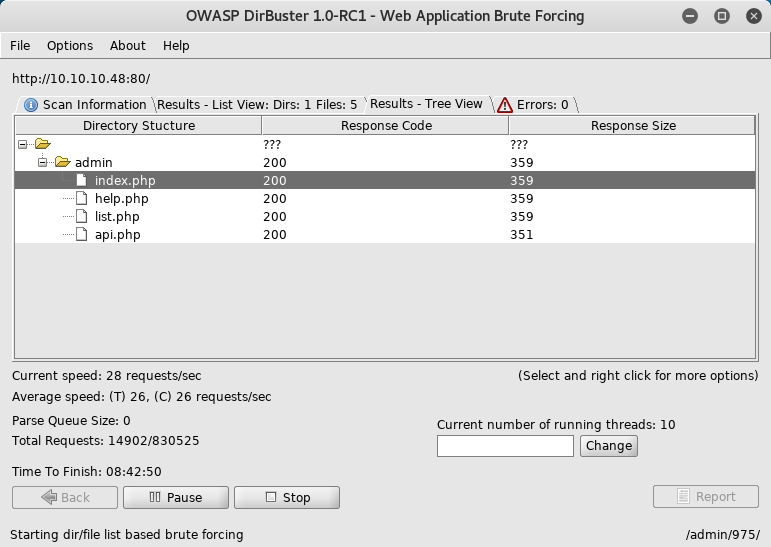Open the Options menu
This screenshot has height=547, width=771.
(70, 46)
